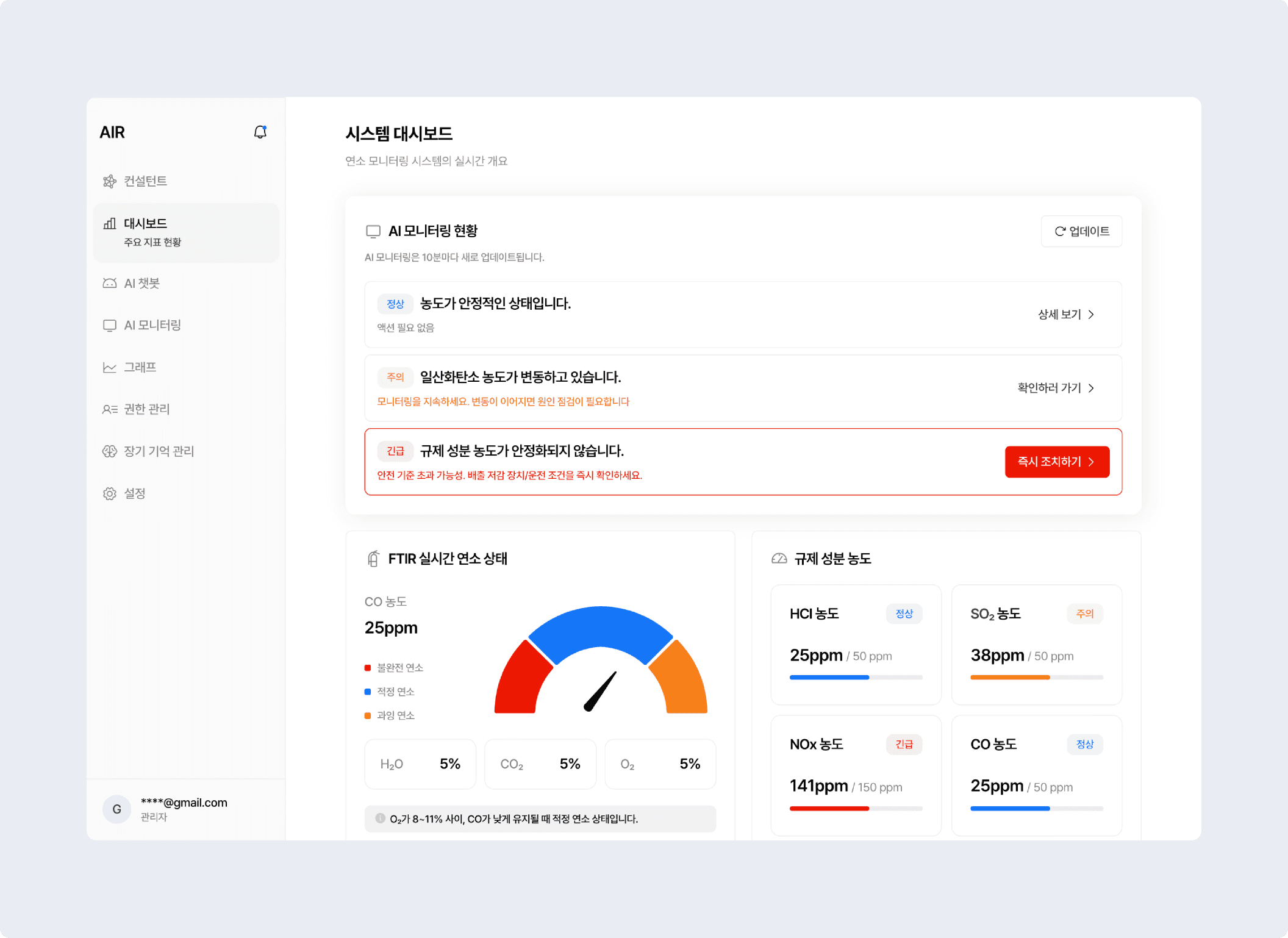Click the NOx 농도 red progress bar
This screenshot has width=1288, height=938.
(x=829, y=808)
